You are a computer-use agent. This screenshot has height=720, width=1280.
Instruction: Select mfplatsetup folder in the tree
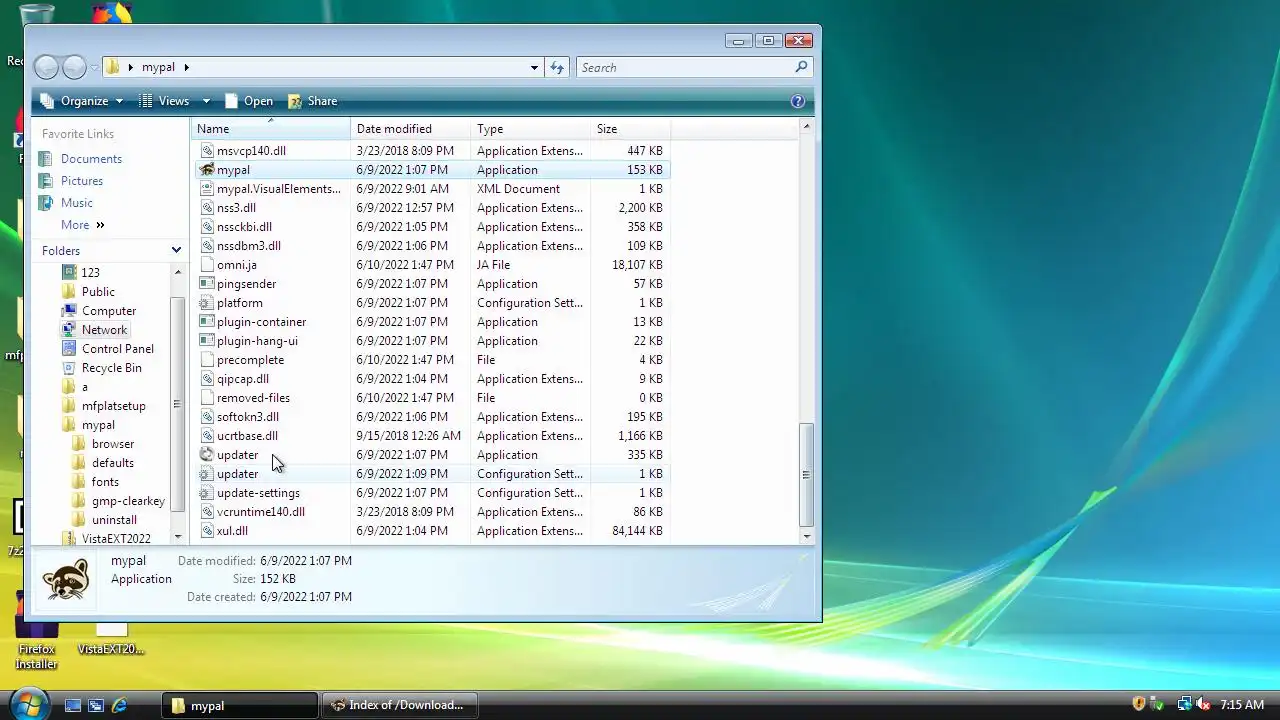click(x=113, y=406)
